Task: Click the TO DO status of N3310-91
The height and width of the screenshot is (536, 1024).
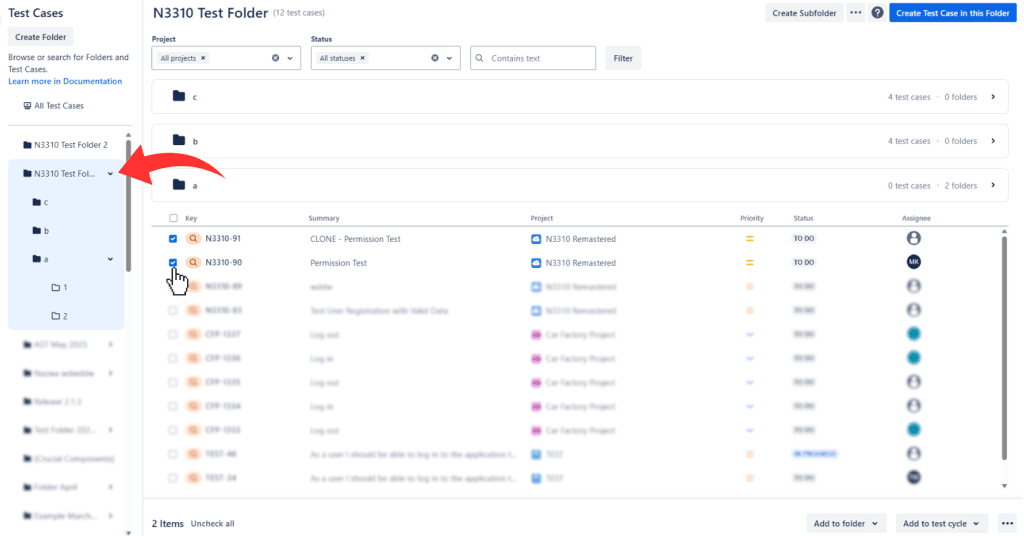Action: click(x=804, y=239)
